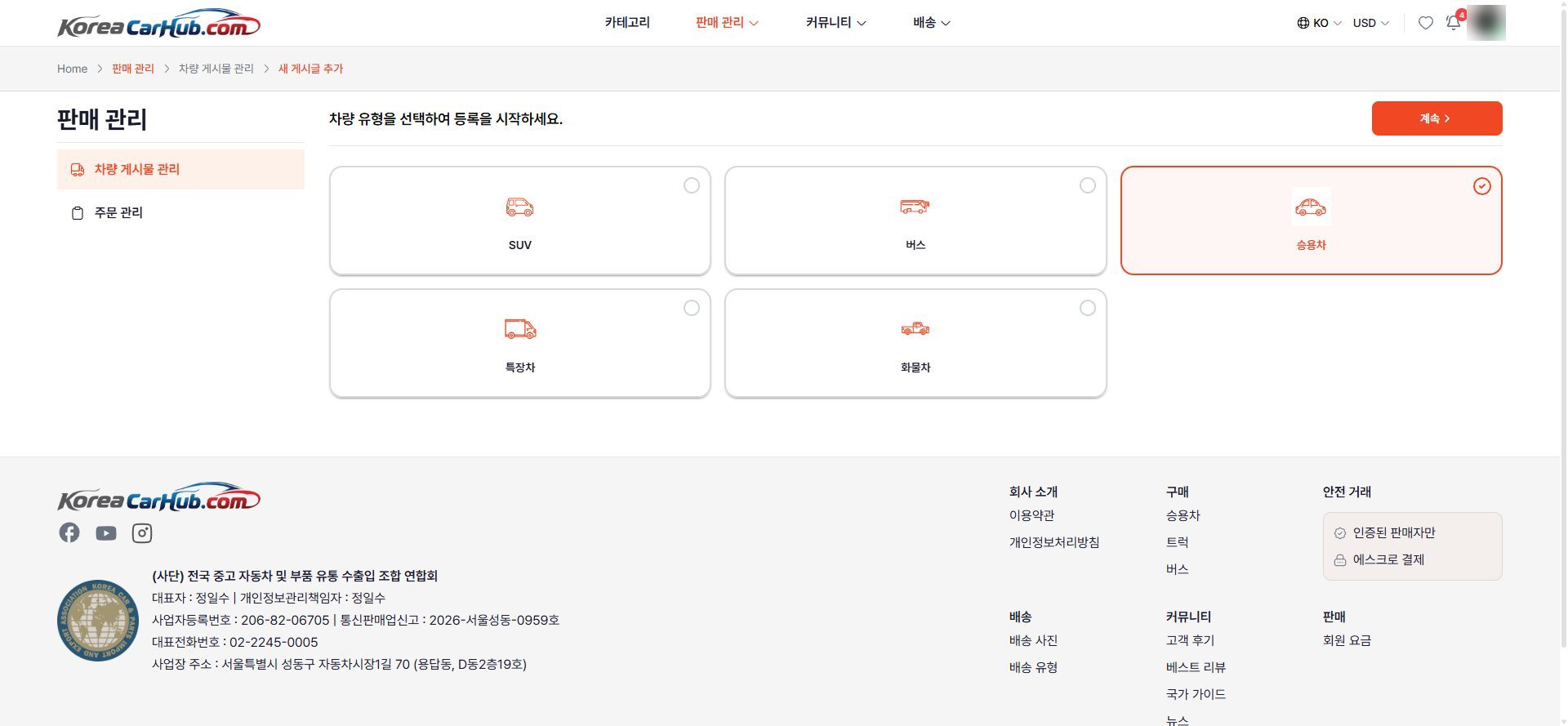Image resolution: width=1568 pixels, height=726 pixels.
Task: Open the user profile avatar
Action: point(1486,23)
